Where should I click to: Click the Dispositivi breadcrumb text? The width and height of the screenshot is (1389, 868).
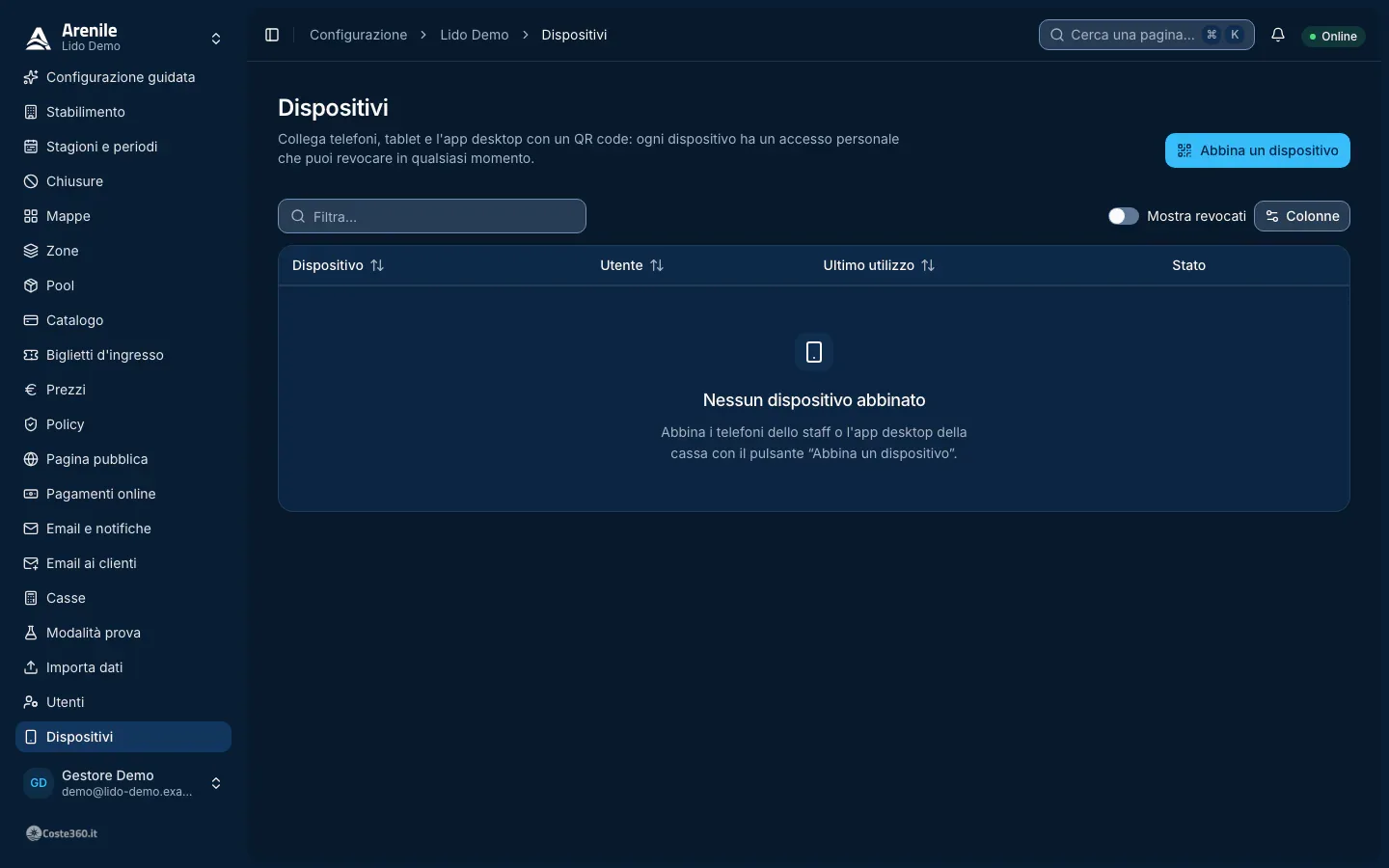[x=574, y=35]
